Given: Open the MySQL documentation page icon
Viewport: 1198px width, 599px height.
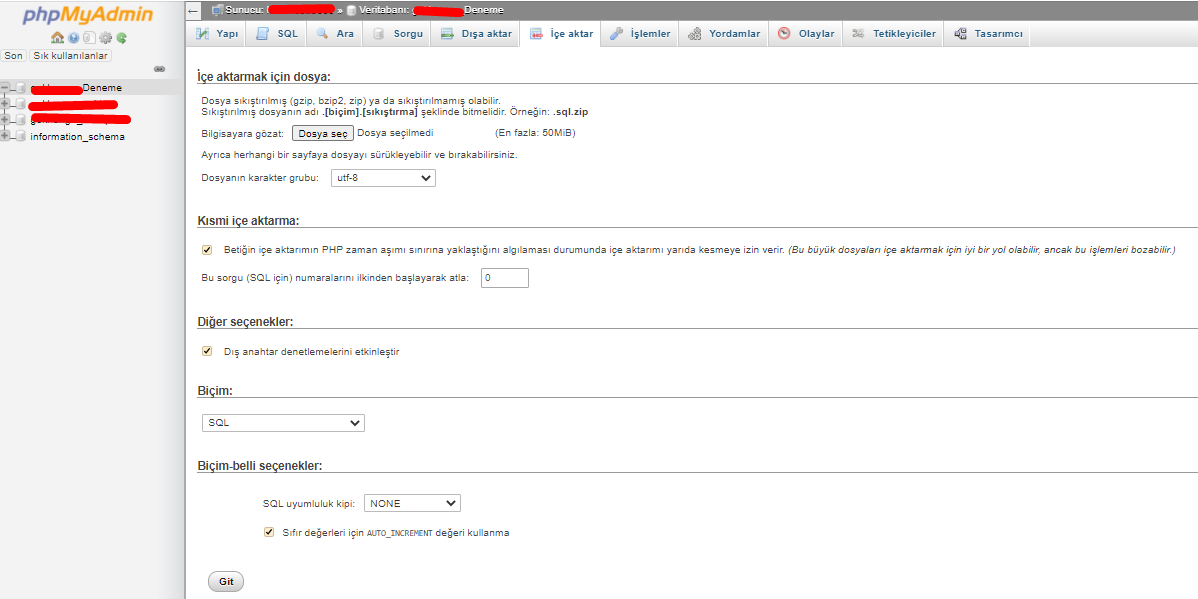Looking at the screenshot, I should 89,37.
